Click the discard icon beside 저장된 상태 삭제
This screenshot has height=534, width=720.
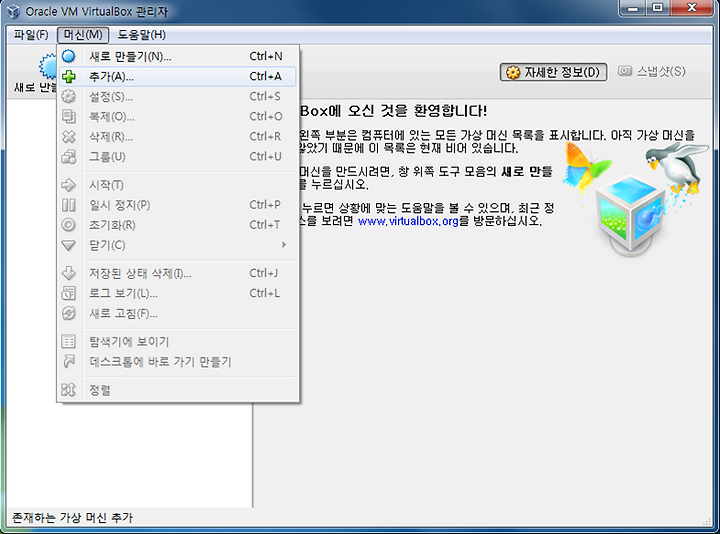pos(68,273)
